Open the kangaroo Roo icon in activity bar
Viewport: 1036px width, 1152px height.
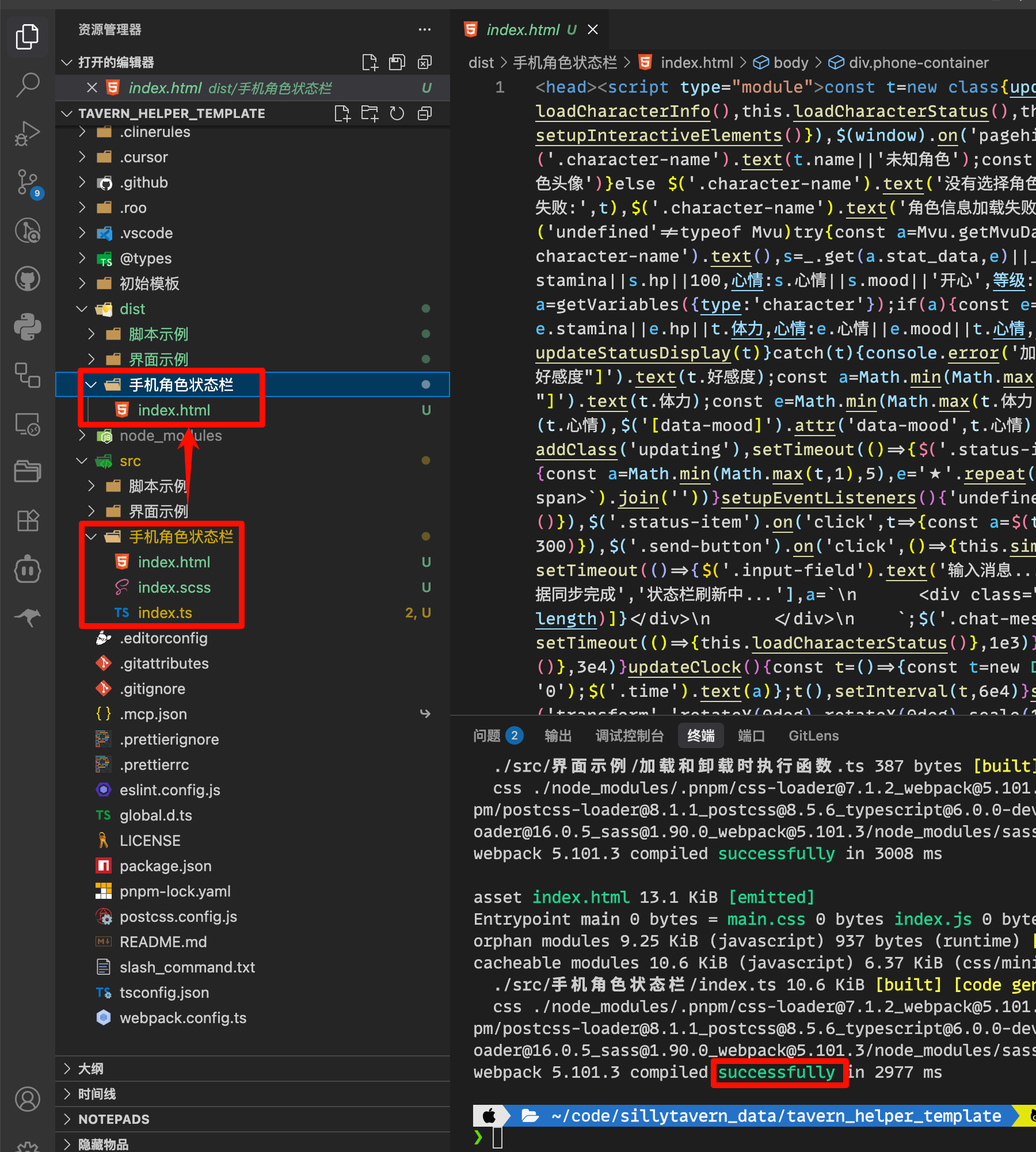[x=27, y=617]
